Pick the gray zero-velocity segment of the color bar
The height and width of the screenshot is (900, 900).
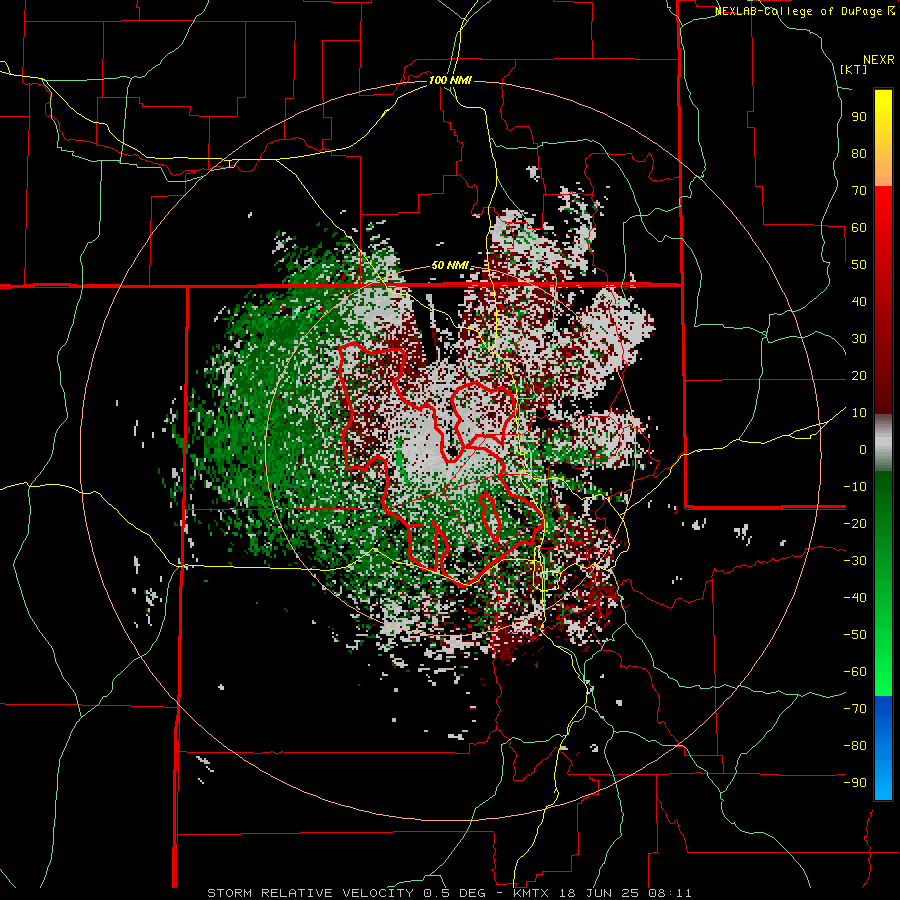(x=883, y=443)
